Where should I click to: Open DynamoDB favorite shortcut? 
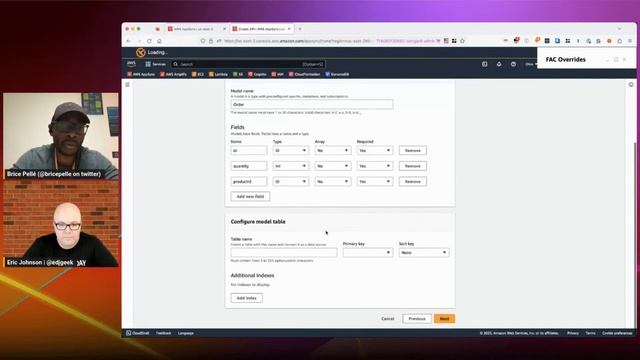point(337,74)
